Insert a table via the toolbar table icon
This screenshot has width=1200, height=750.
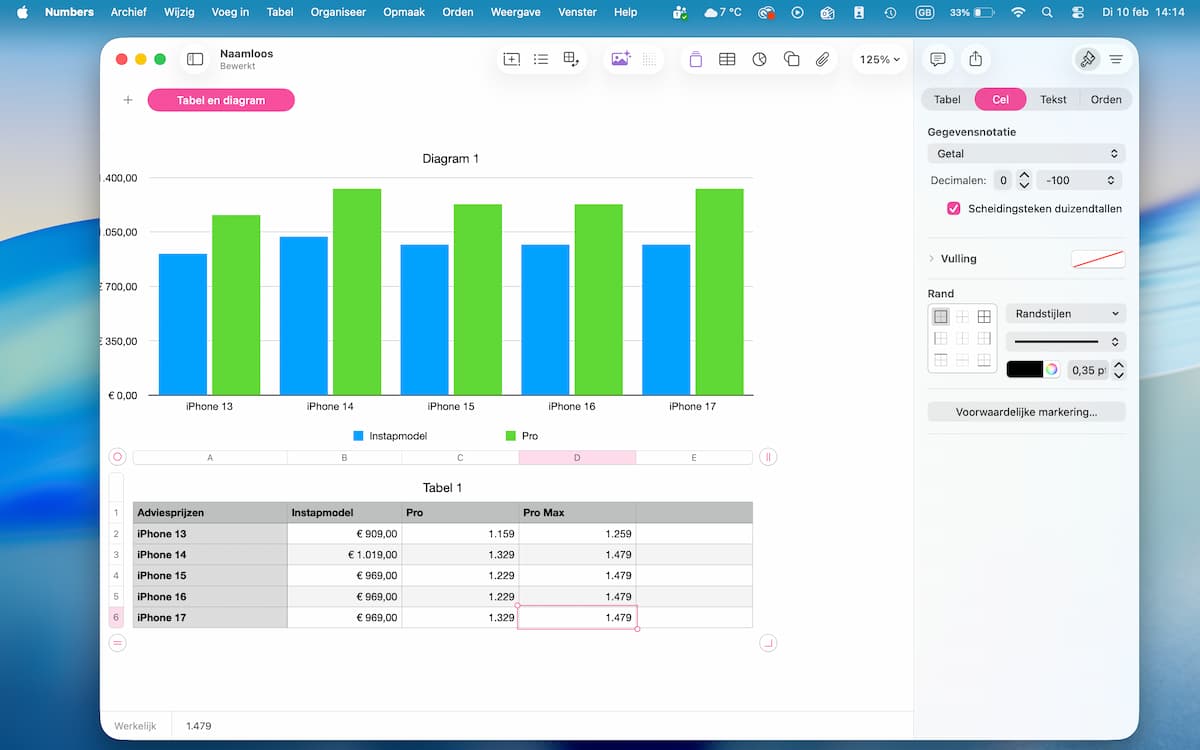point(727,60)
